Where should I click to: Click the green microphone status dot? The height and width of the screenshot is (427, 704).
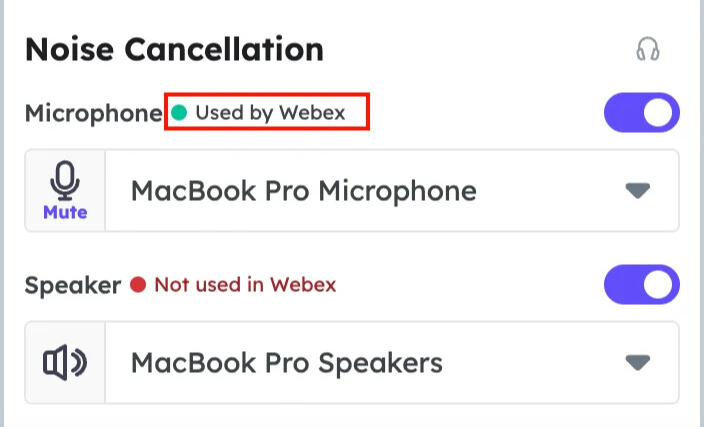tap(180, 113)
